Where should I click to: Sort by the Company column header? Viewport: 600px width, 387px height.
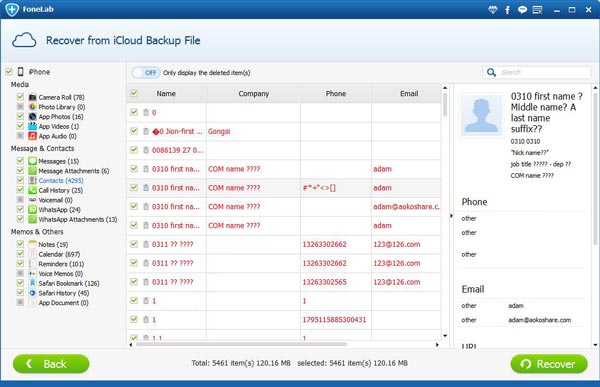(x=253, y=93)
